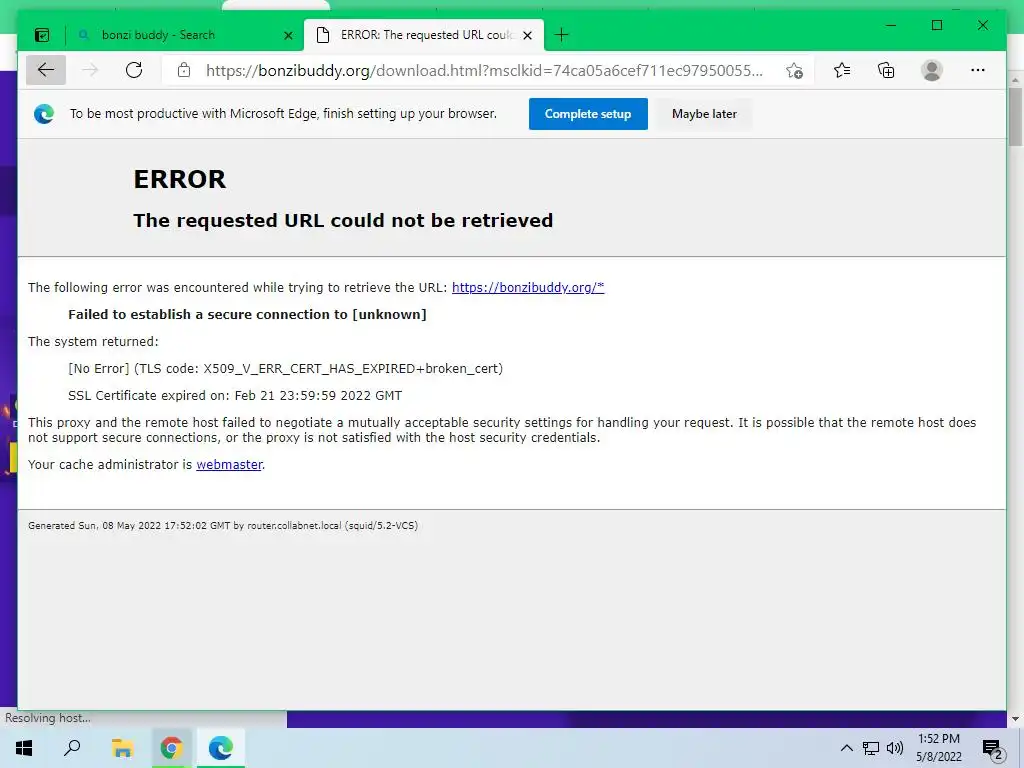Open the Collections icon
The image size is (1024, 768).
[x=886, y=70]
